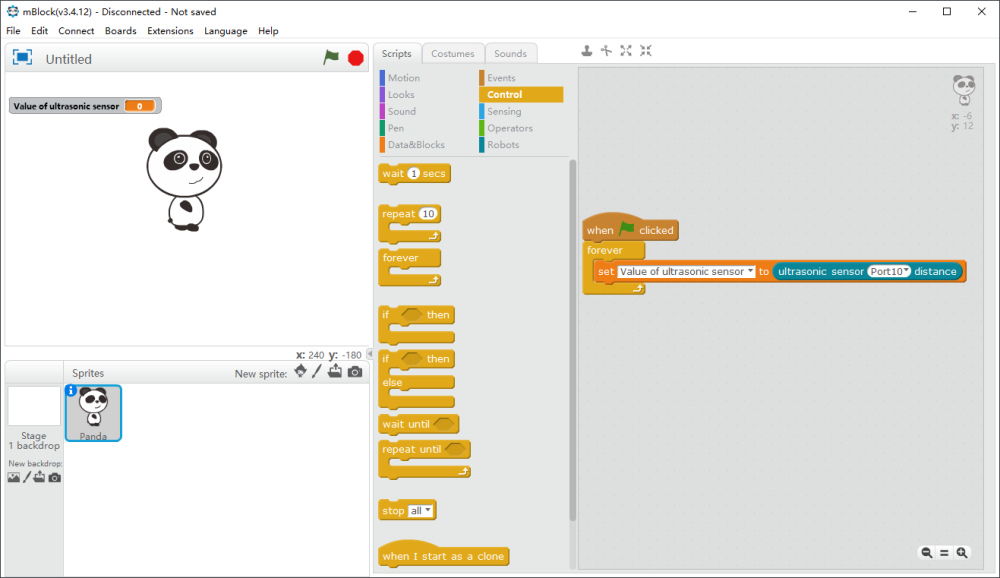The image size is (1000, 578).
Task: Open the File menu
Action: pos(13,31)
